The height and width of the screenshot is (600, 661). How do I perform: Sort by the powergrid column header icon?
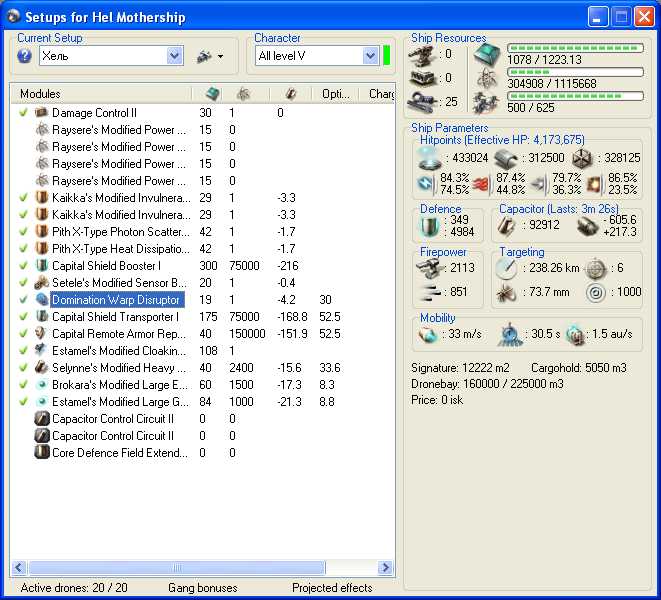pyautogui.click(x=243, y=94)
